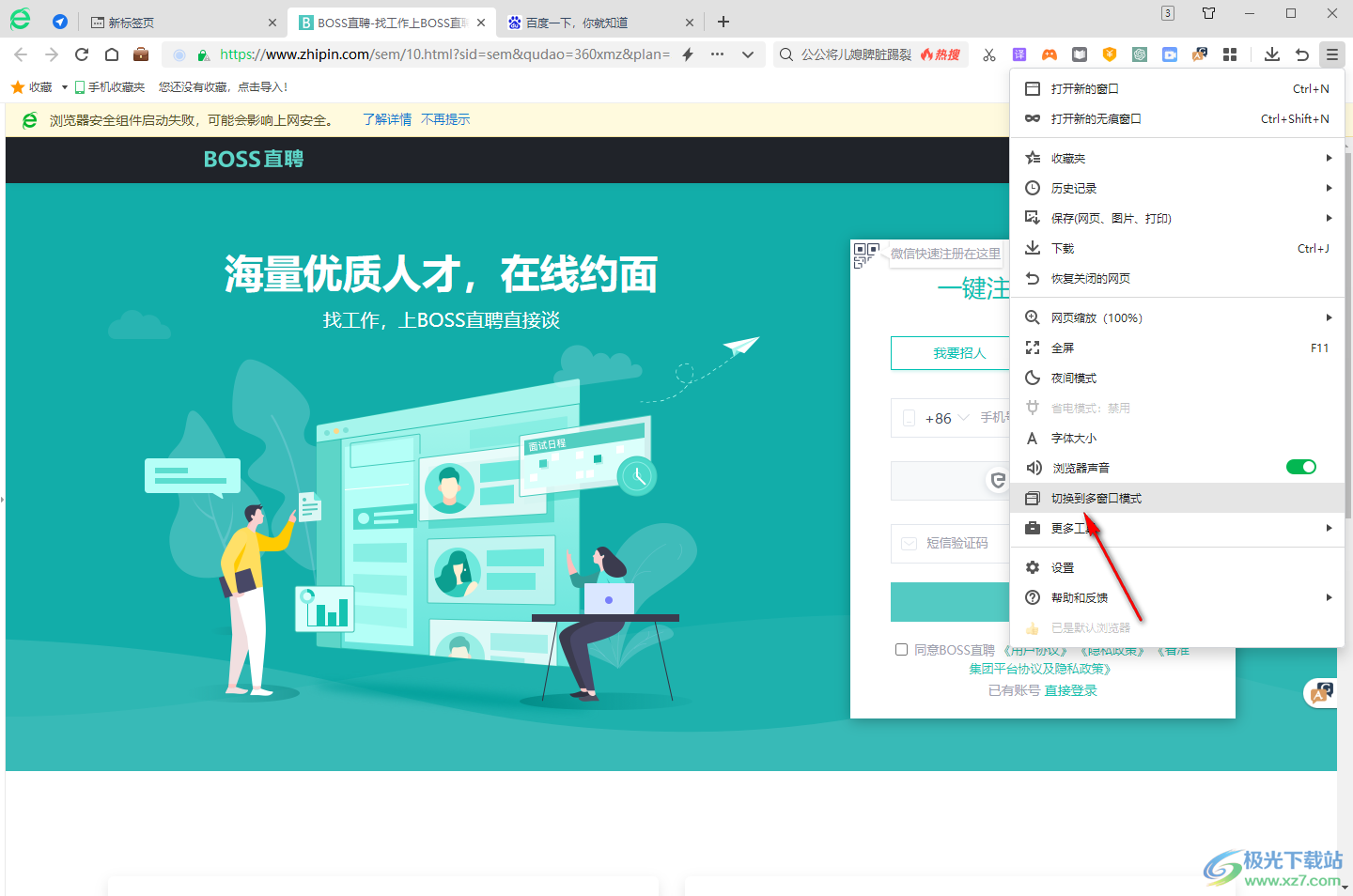1353x896 pixels.
Task: Select 打开新的窗口 menu item
Action: point(1177,88)
